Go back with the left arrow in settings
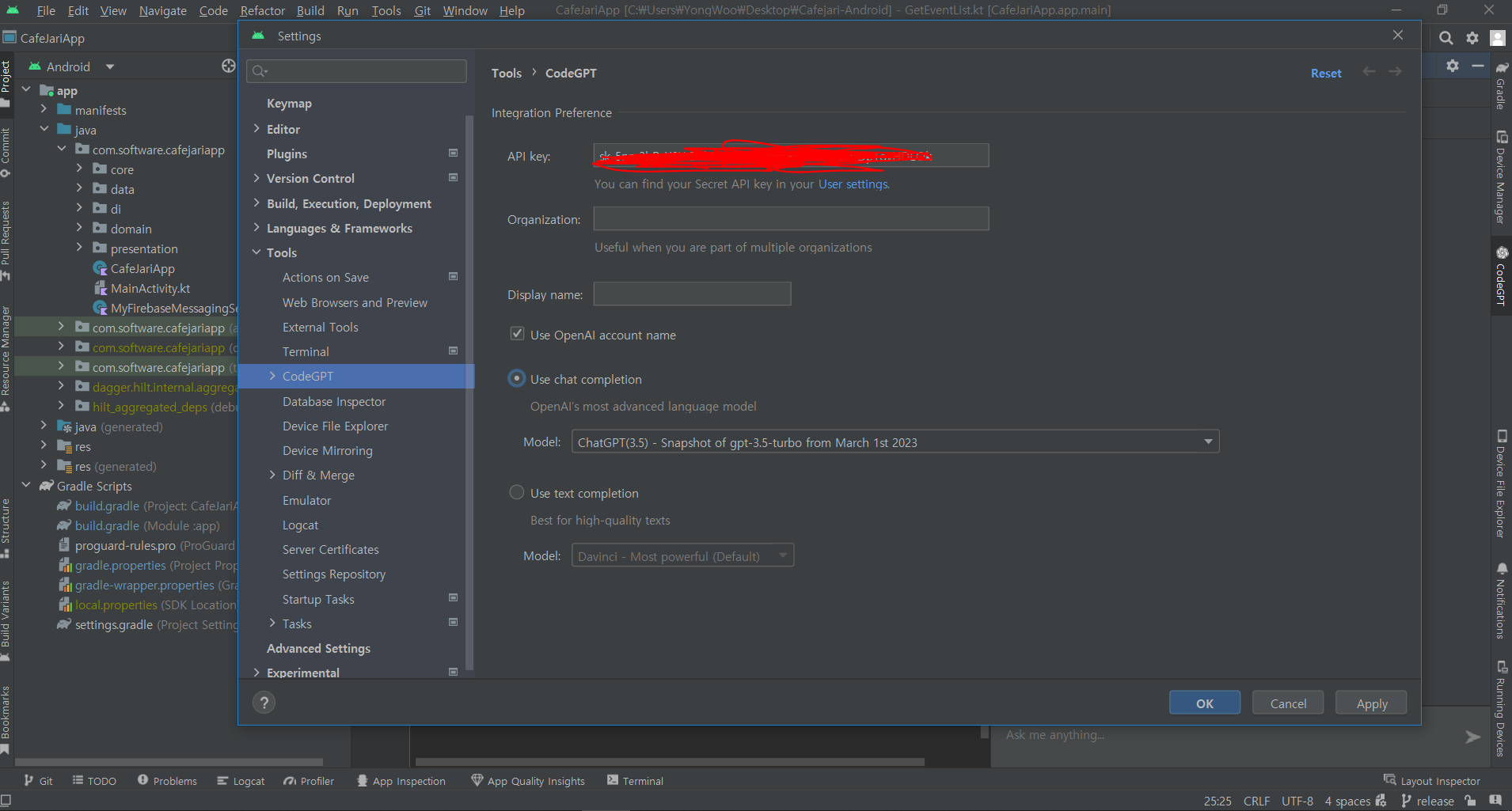1512x811 pixels. (1369, 72)
